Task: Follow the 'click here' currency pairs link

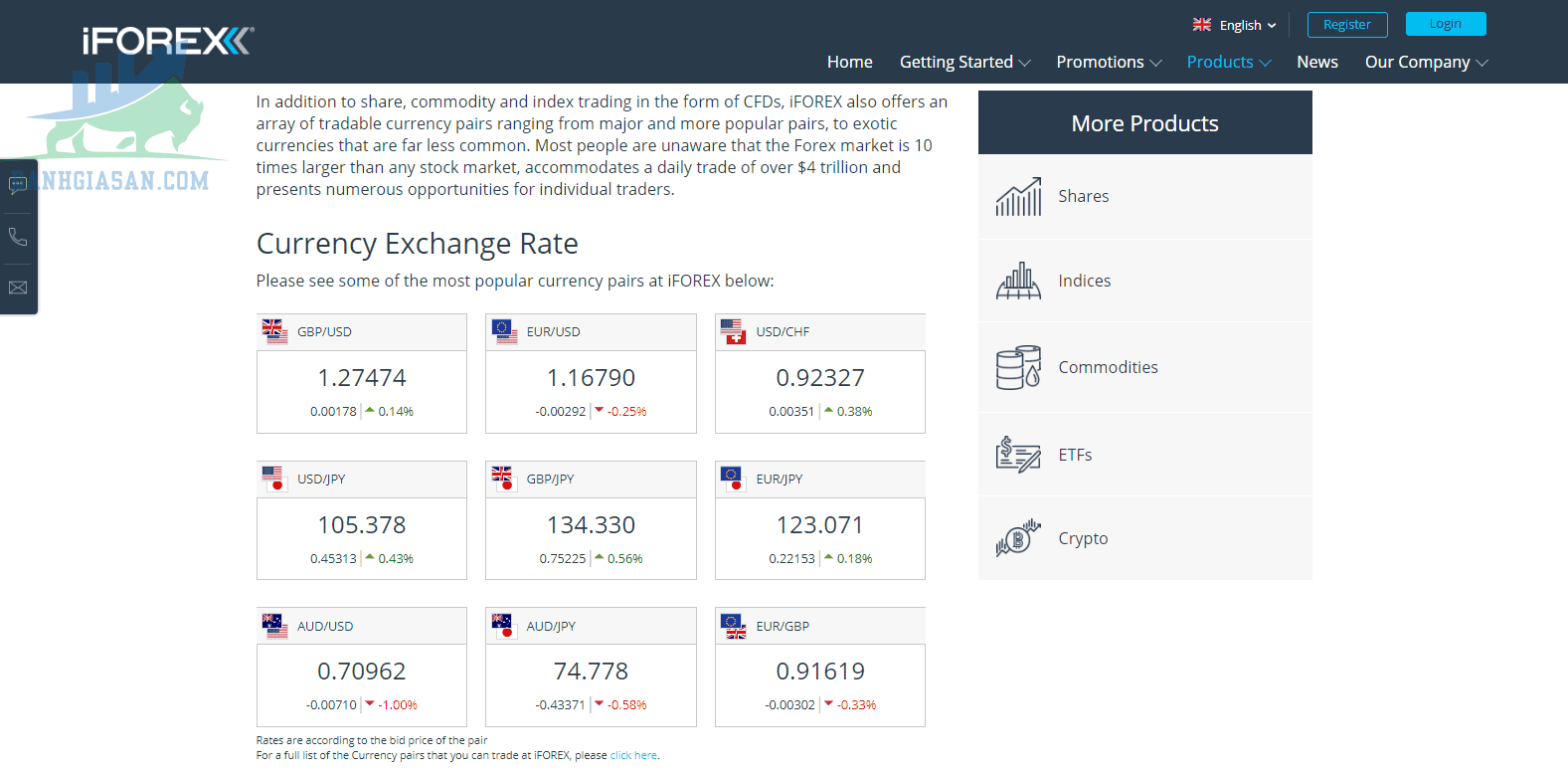Action: [x=633, y=755]
